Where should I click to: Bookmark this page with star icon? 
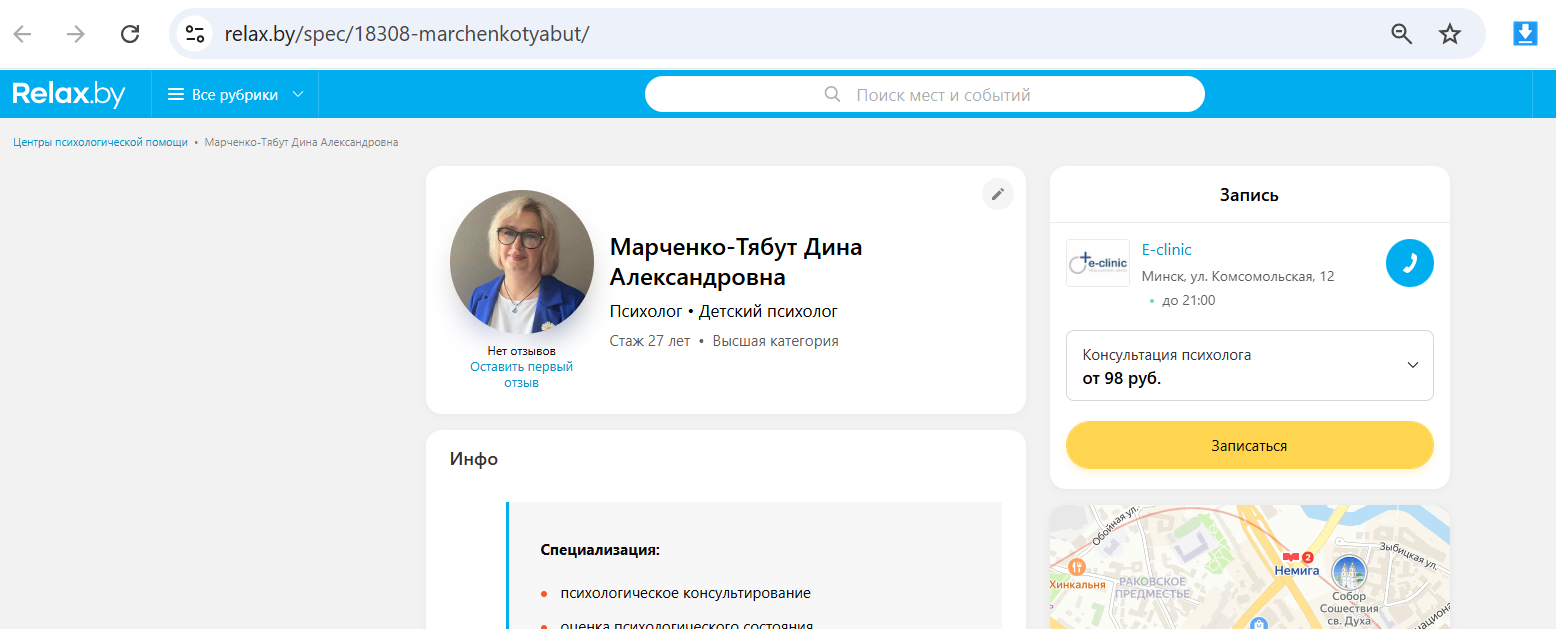pyautogui.click(x=1450, y=34)
